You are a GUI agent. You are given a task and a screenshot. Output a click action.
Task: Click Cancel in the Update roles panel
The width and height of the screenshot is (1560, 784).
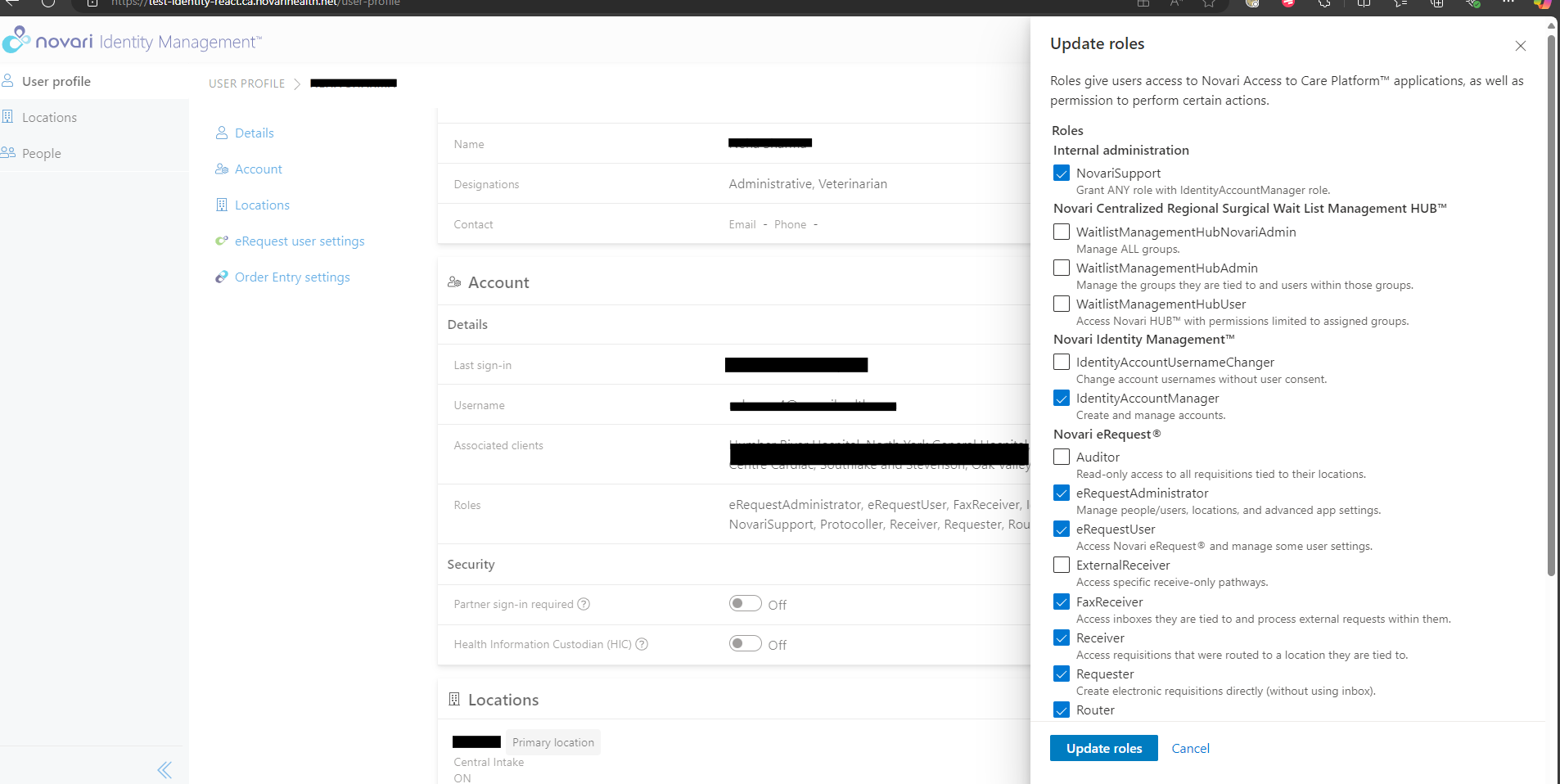(x=1190, y=748)
